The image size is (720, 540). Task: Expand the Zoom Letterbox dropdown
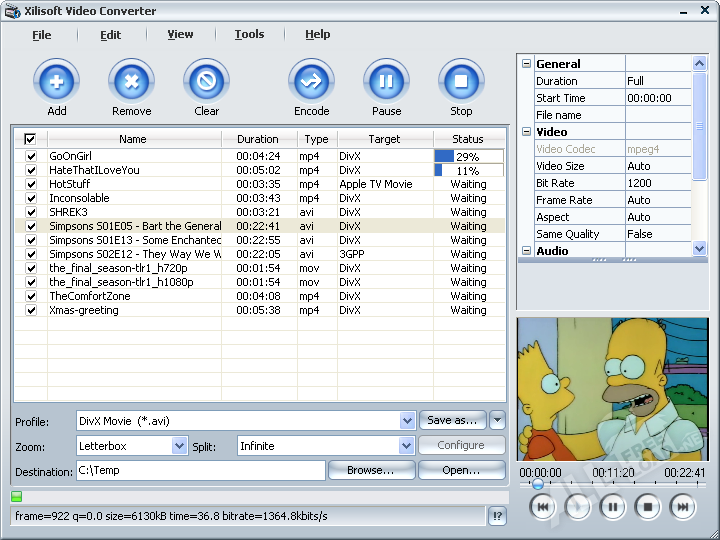point(179,446)
